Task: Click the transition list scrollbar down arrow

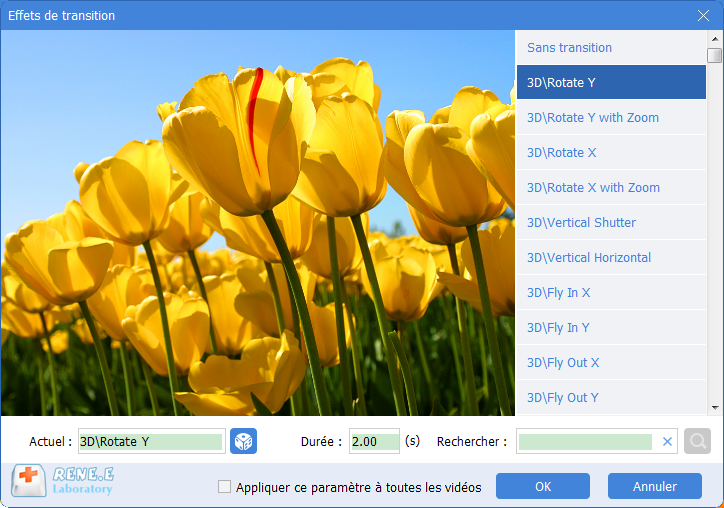Action: 714,408
